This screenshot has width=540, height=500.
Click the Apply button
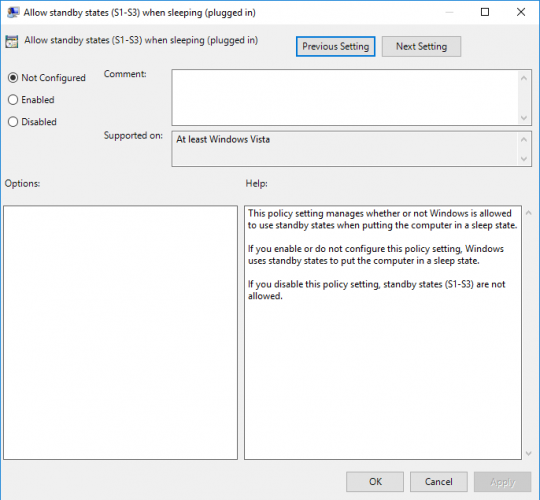[502, 481]
